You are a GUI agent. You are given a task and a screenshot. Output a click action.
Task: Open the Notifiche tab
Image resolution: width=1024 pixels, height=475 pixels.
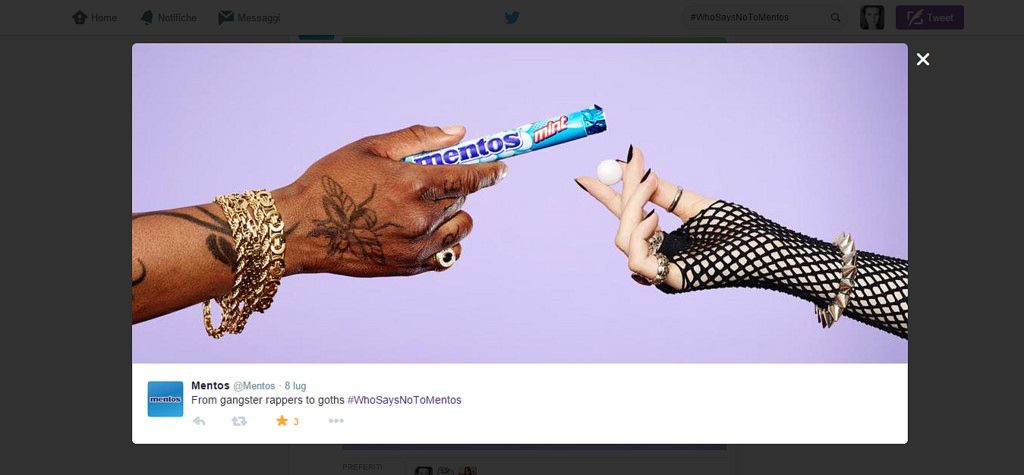[x=168, y=18]
